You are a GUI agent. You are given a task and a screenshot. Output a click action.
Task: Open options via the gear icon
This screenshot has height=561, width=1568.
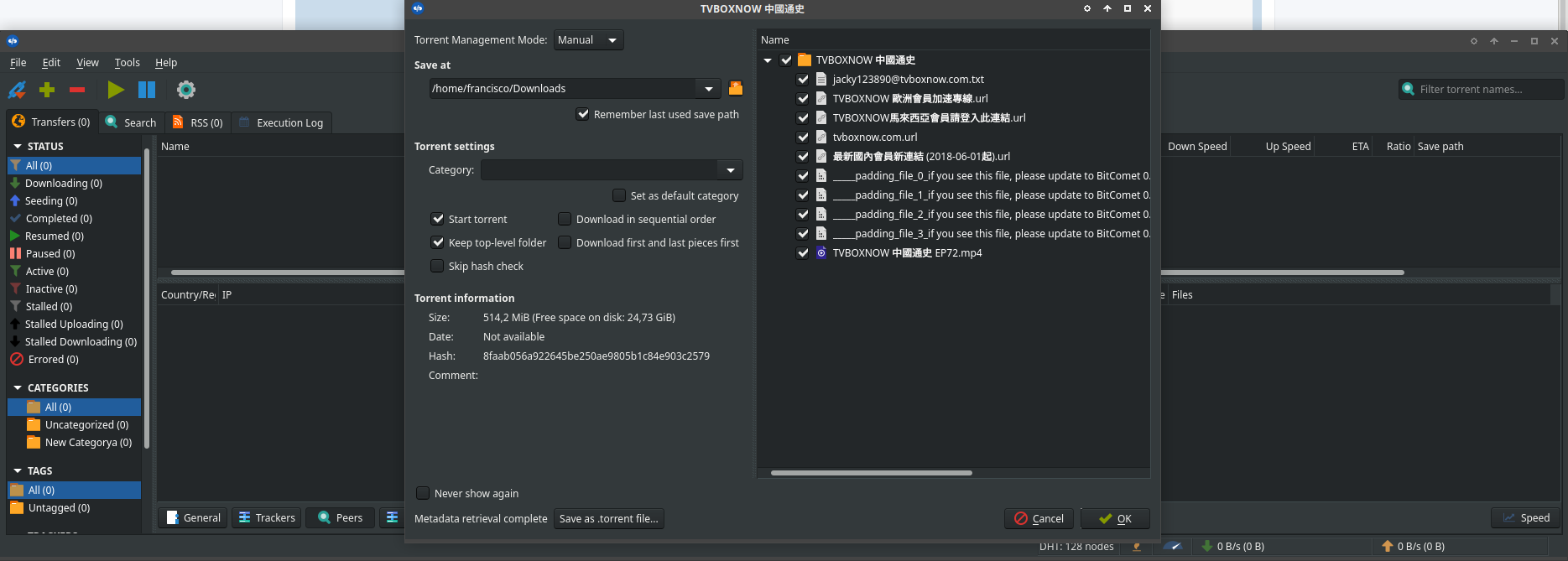click(x=186, y=90)
